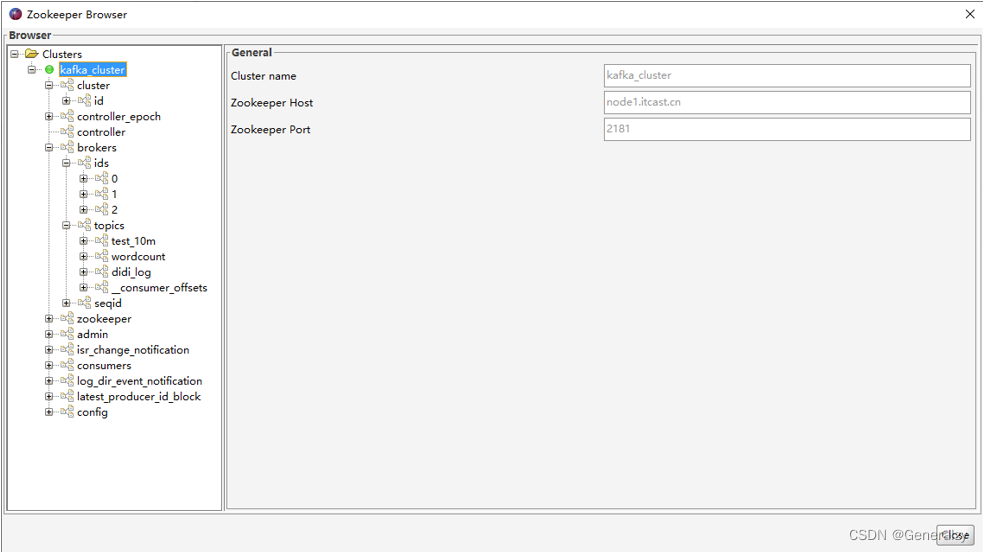Click the green kafka_cluster status icon

pyautogui.click(x=49, y=70)
